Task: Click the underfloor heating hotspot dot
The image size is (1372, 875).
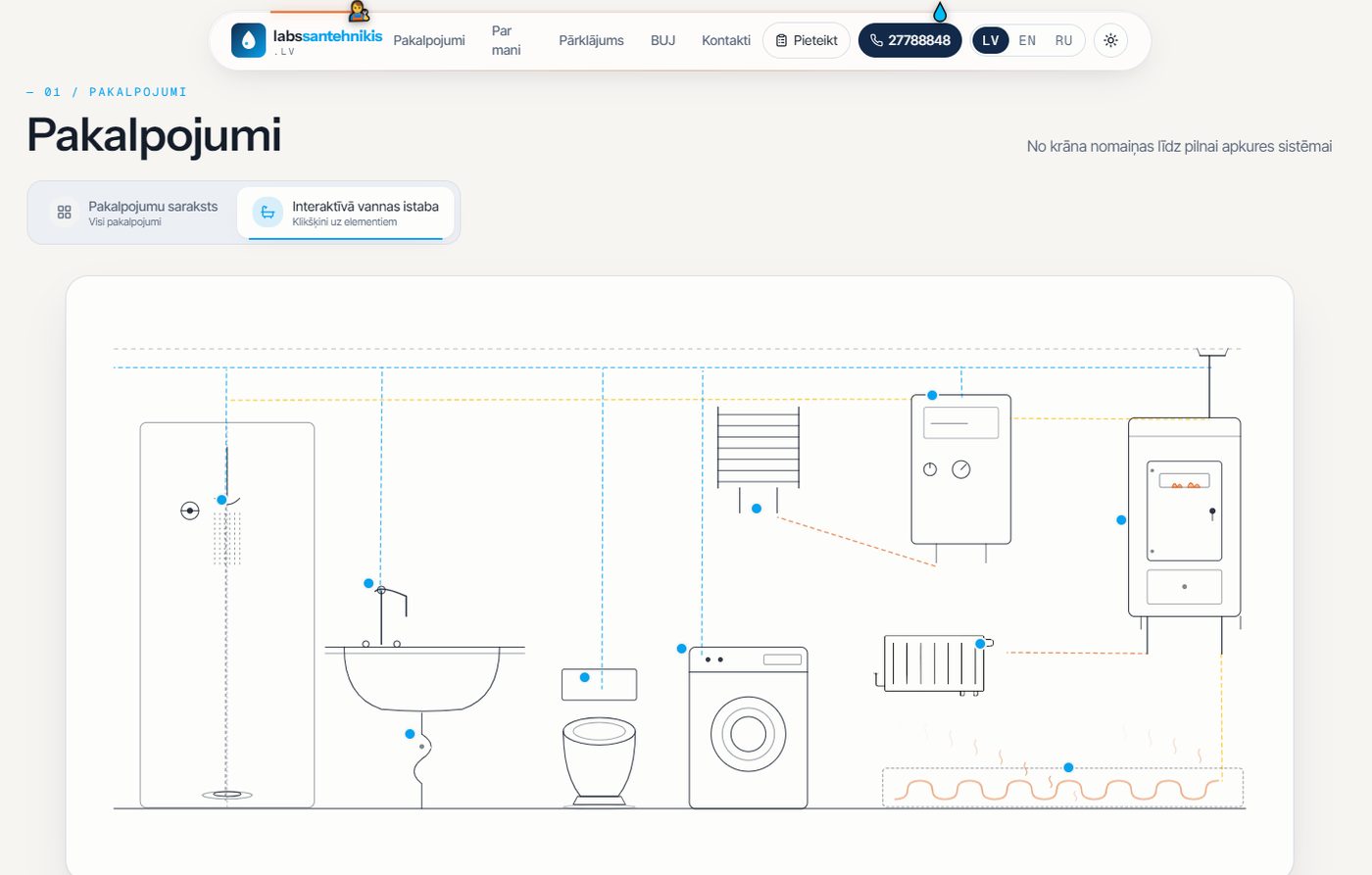Action: (x=1068, y=767)
